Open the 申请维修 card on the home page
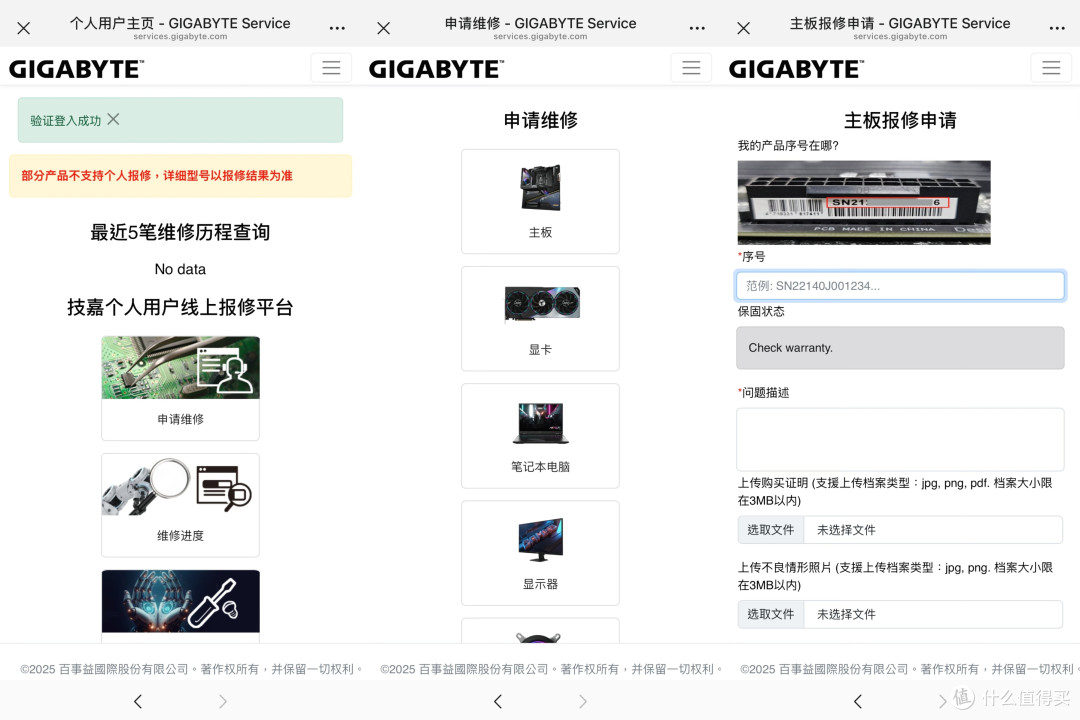 tap(180, 388)
